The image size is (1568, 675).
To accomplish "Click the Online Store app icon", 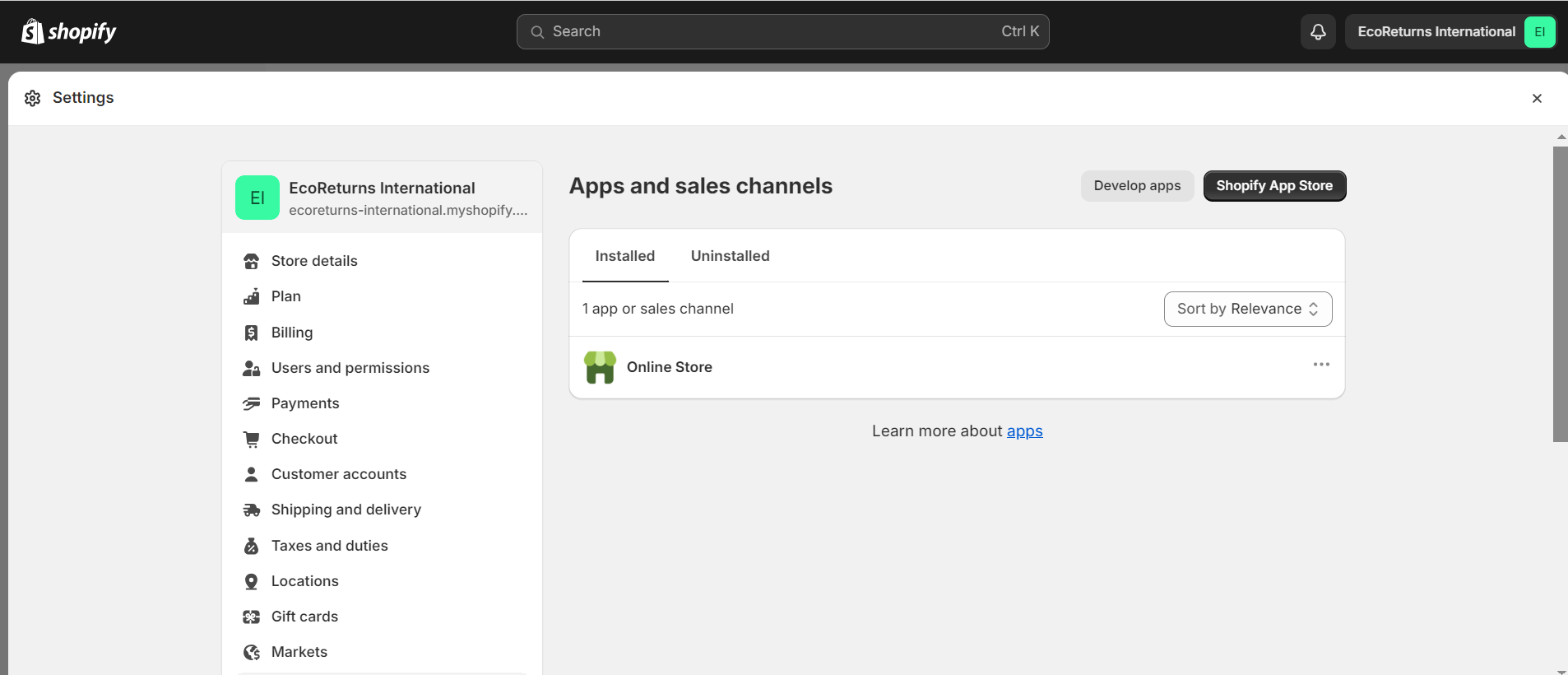I will [x=600, y=367].
